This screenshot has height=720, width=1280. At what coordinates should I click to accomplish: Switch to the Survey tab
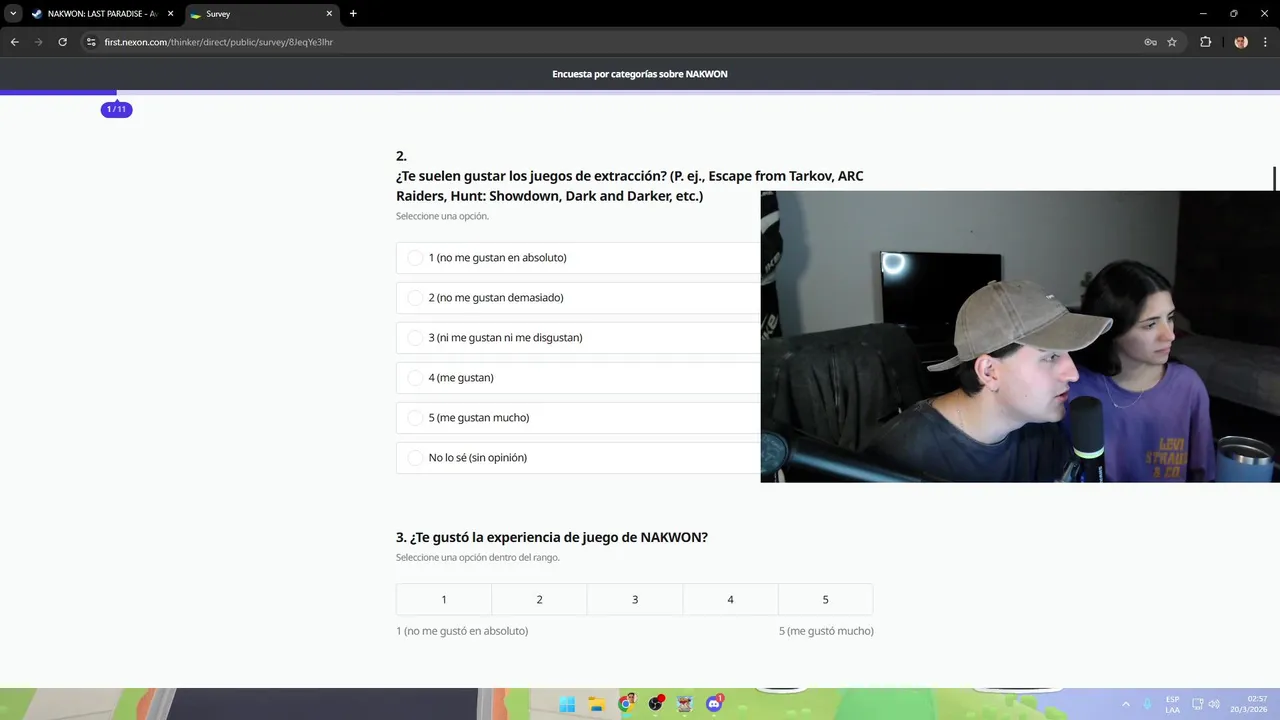point(262,14)
